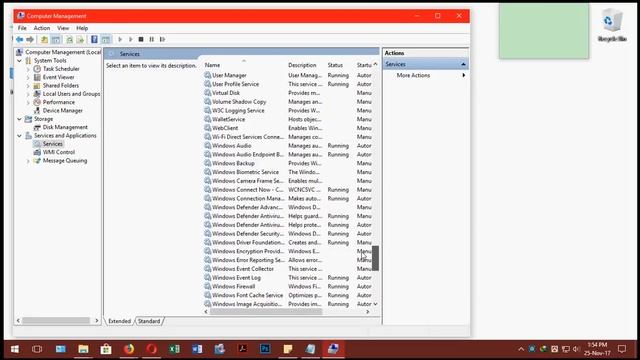Image resolution: width=640 pixels, height=360 pixels.
Task: Toggle the Show/Hide Console Tree icon
Action: [56, 40]
